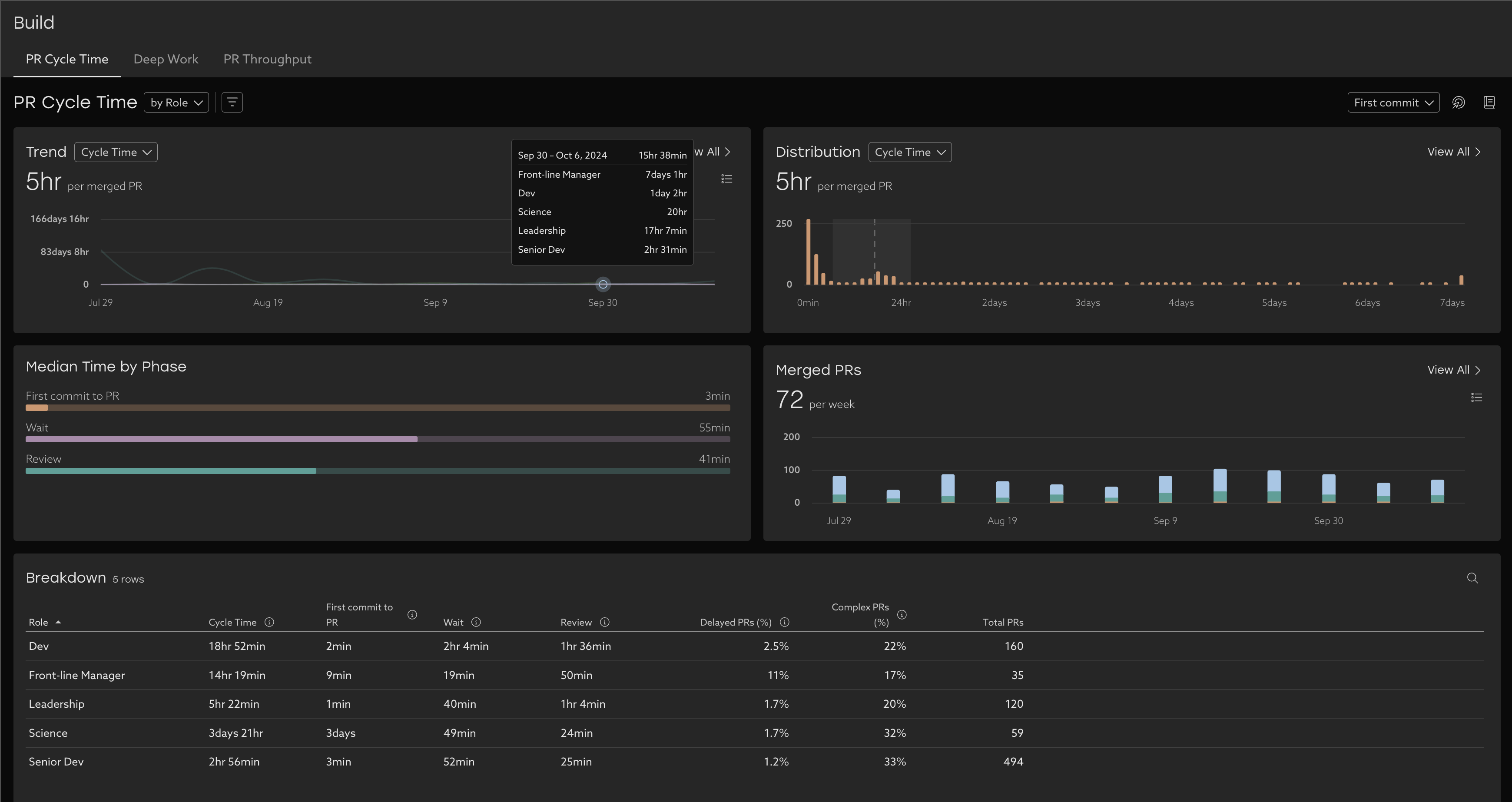Open the by Role grouping dropdown
Viewport: 1512px width, 802px height.
coord(176,103)
